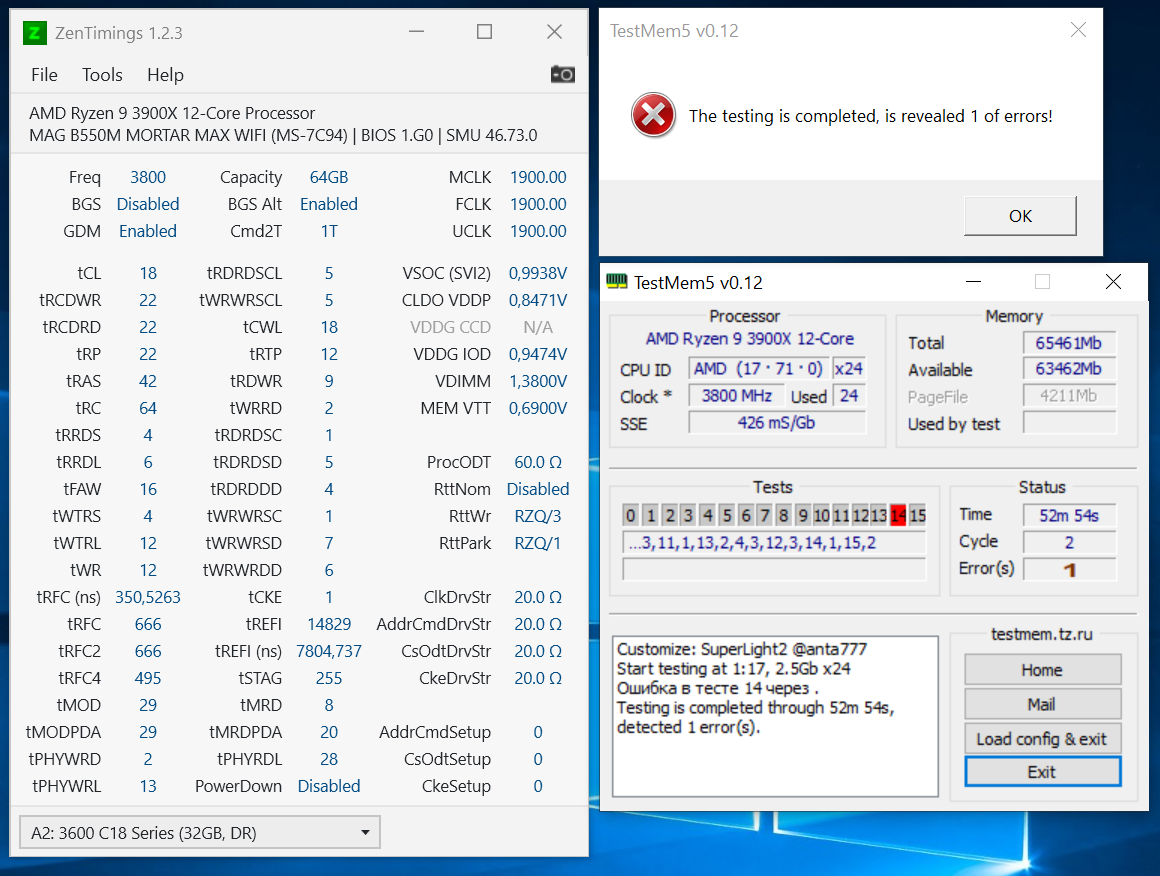Viewport: 1160px width, 876px height.
Task: Click the PowerDown Disabled value
Action: (328, 786)
